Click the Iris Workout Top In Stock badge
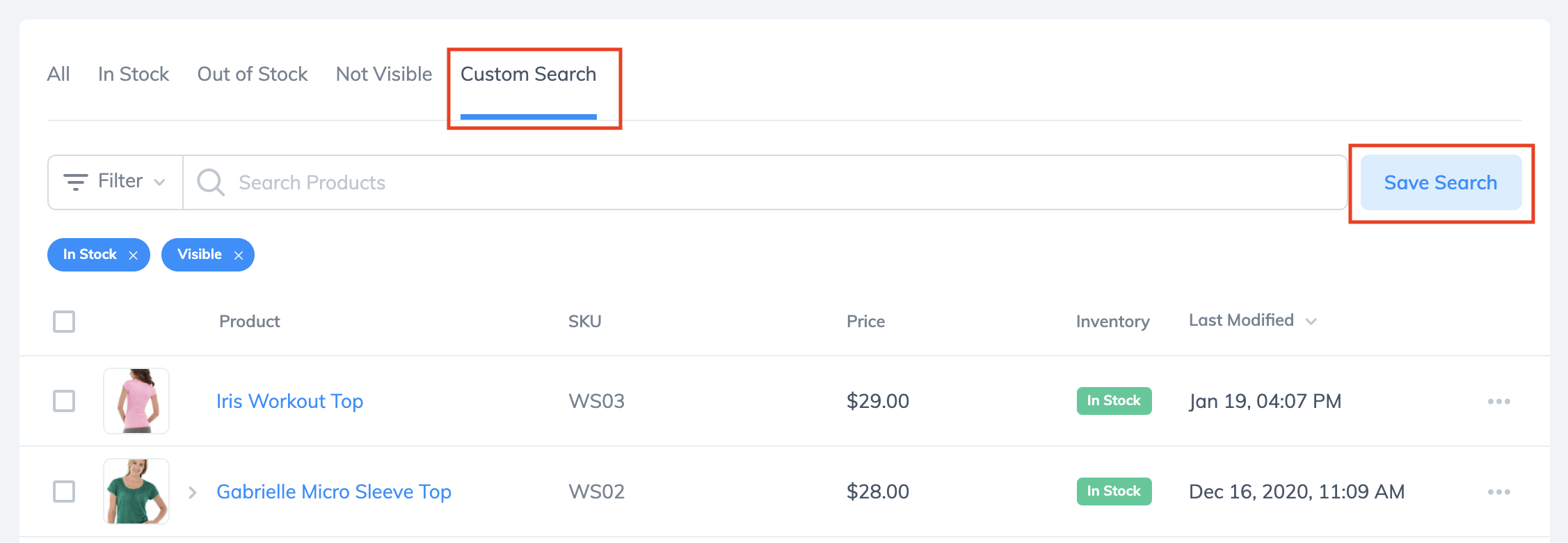 click(x=1114, y=401)
